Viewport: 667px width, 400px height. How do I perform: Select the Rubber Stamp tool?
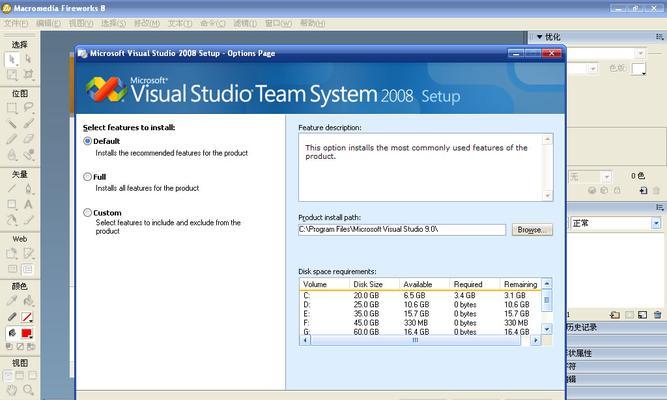tap(28, 155)
